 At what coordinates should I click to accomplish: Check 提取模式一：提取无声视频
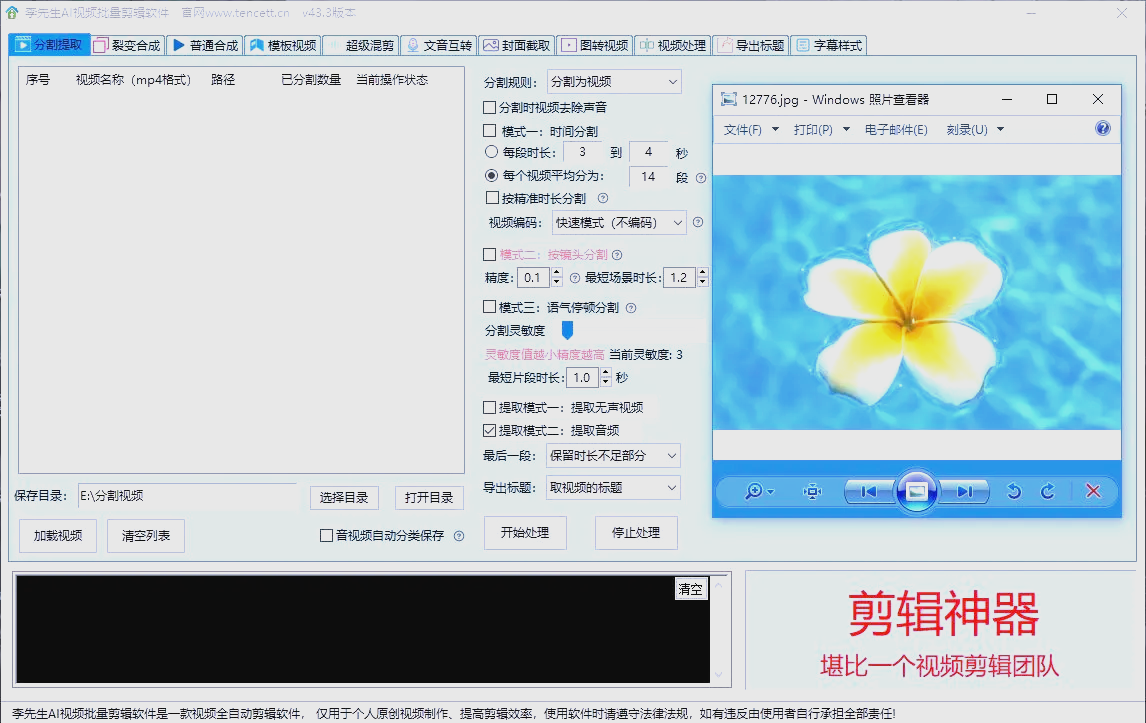[490, 407]
